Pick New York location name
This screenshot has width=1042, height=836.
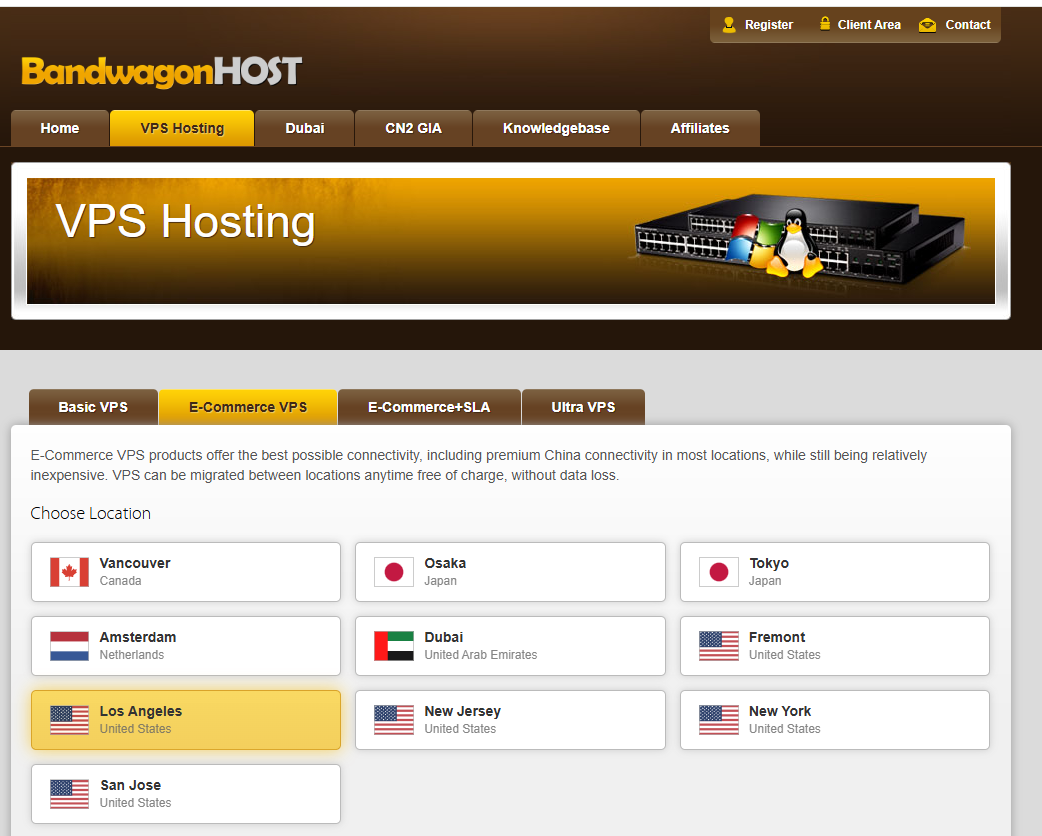[x=780, y=711]
